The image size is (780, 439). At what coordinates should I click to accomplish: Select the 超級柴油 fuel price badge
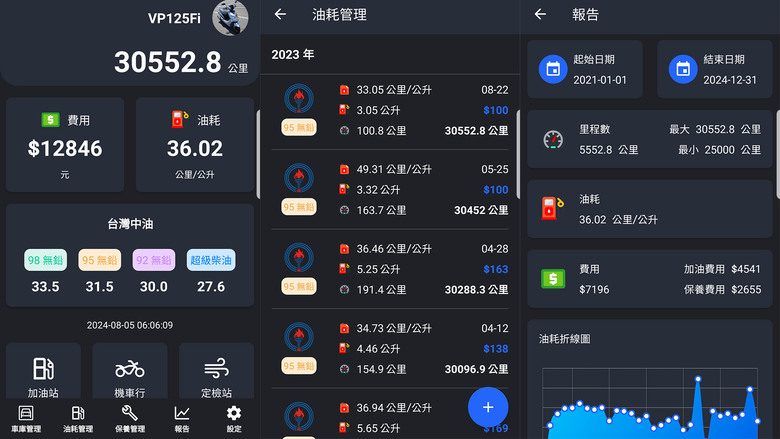211,260
